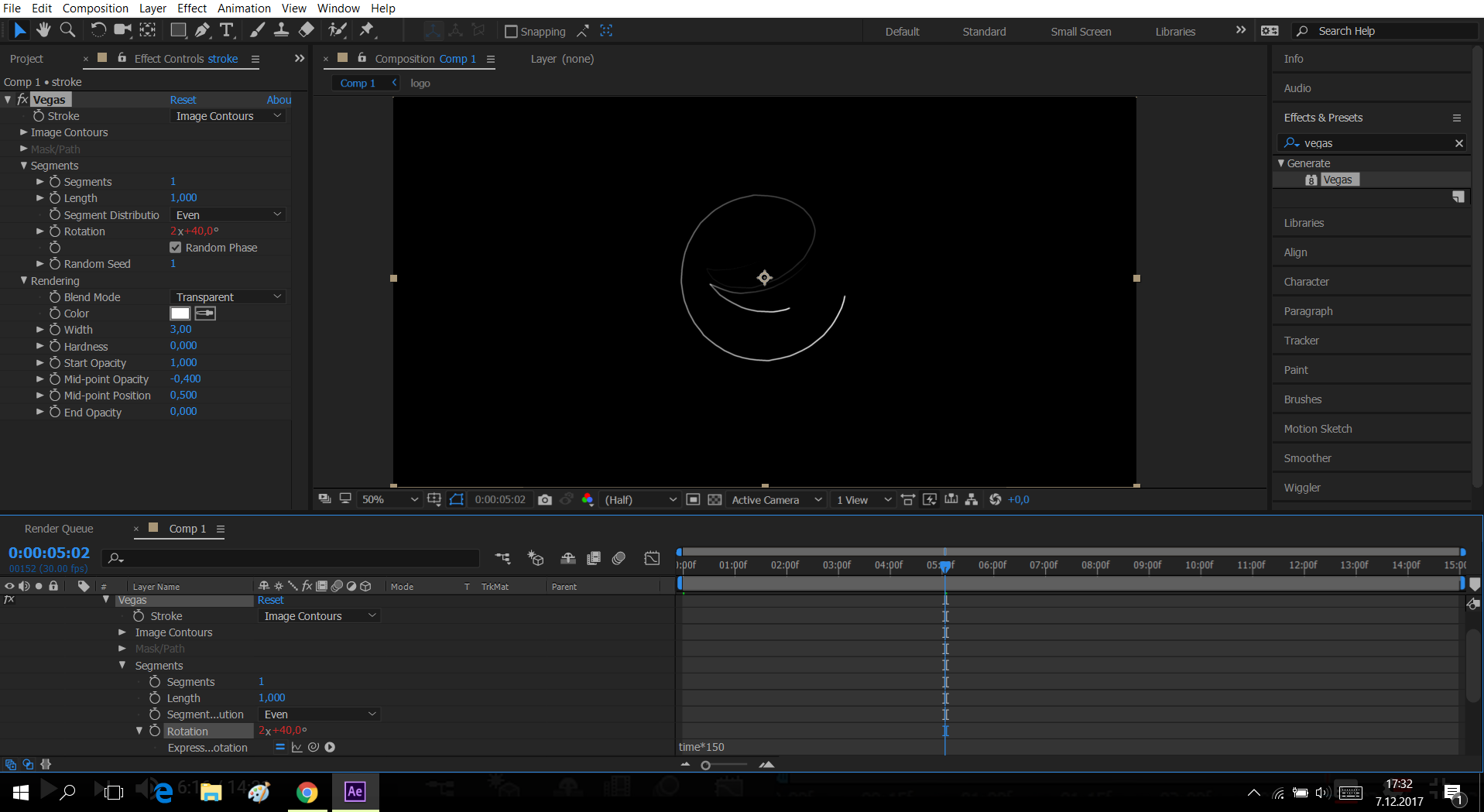Select the Clone Stamp tool
Image resolution: width=1484 pixels, height=812 pixels.
(282, 30)
